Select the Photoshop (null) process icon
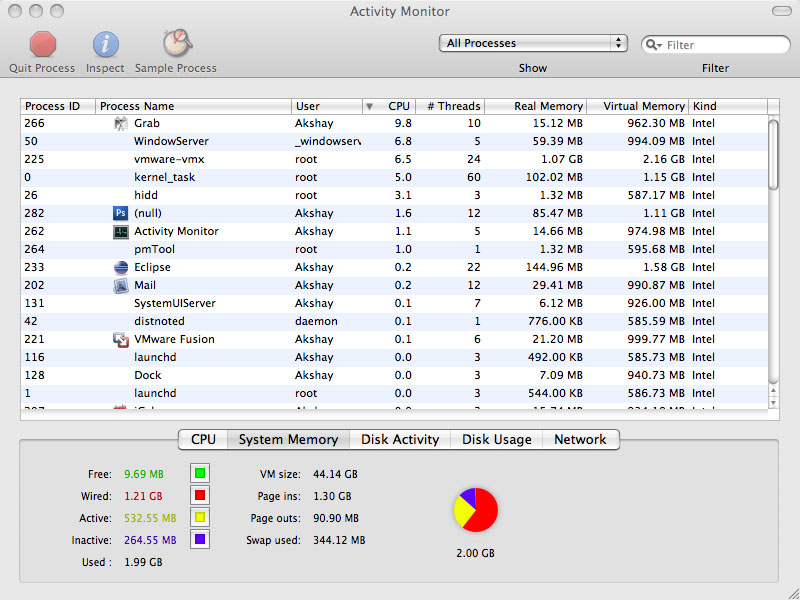 (x=120, y=213)
